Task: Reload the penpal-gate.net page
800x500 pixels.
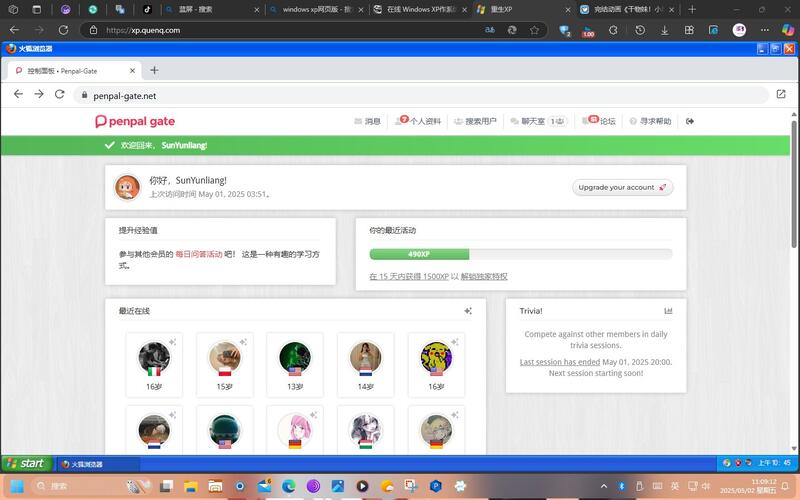Action: tap(60, 95)
